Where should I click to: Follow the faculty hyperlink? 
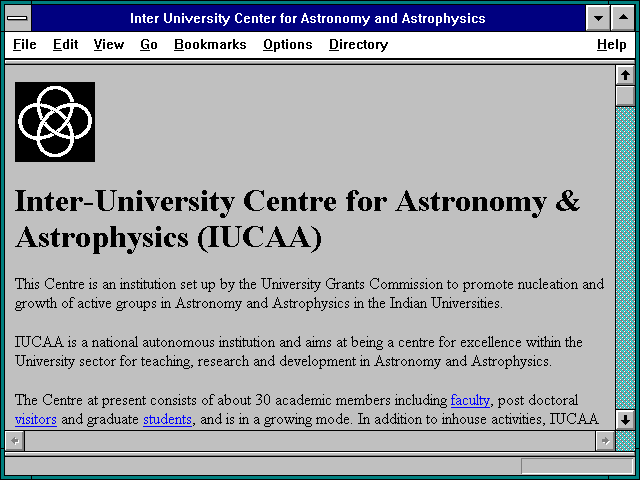pyautogui.click(x=470, y=400)
